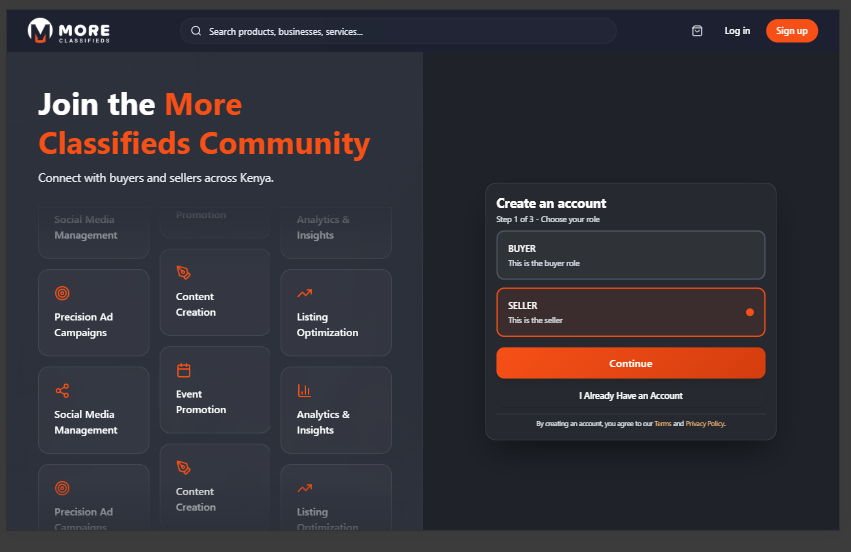Select the BUYER role option
The height and width of the screenshot is (552, 851).
pos(630,255)
